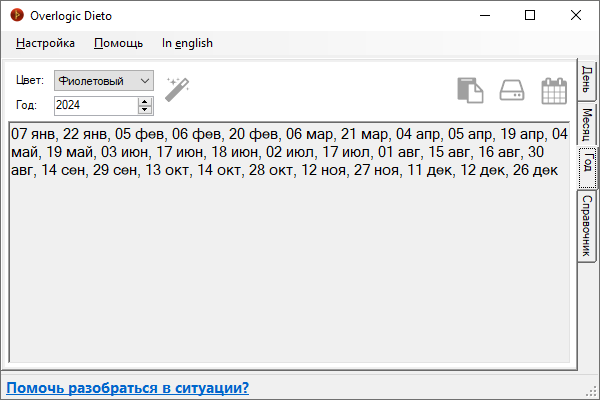Image resolution: width=600 pixels, height=400 pixels.
Task: Click the copy to clipboard icon
Action: tap(470, 90)
